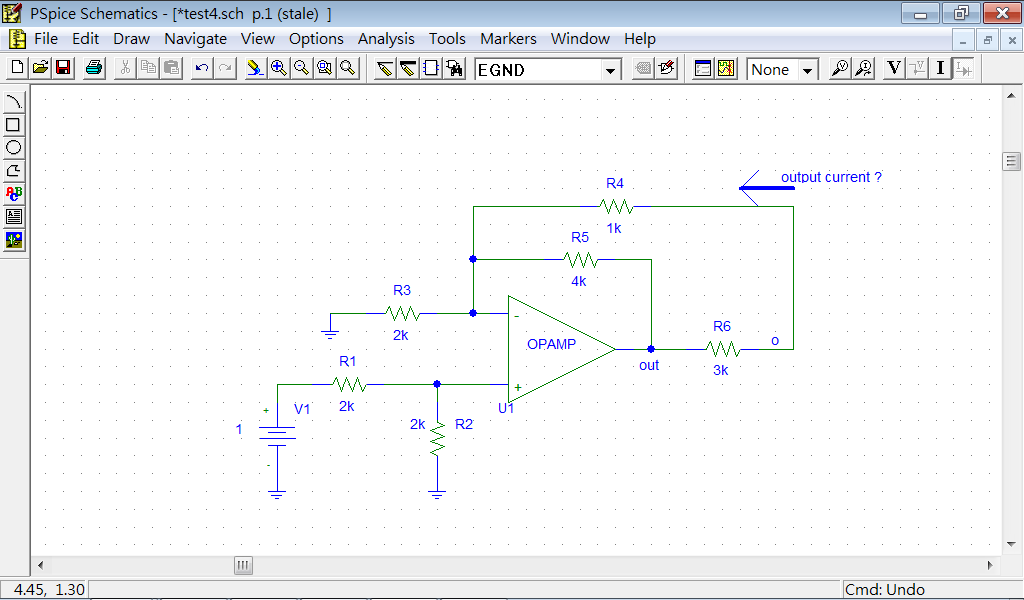Expand the EGND recent parts dropdown arrow

pos(611,70)
